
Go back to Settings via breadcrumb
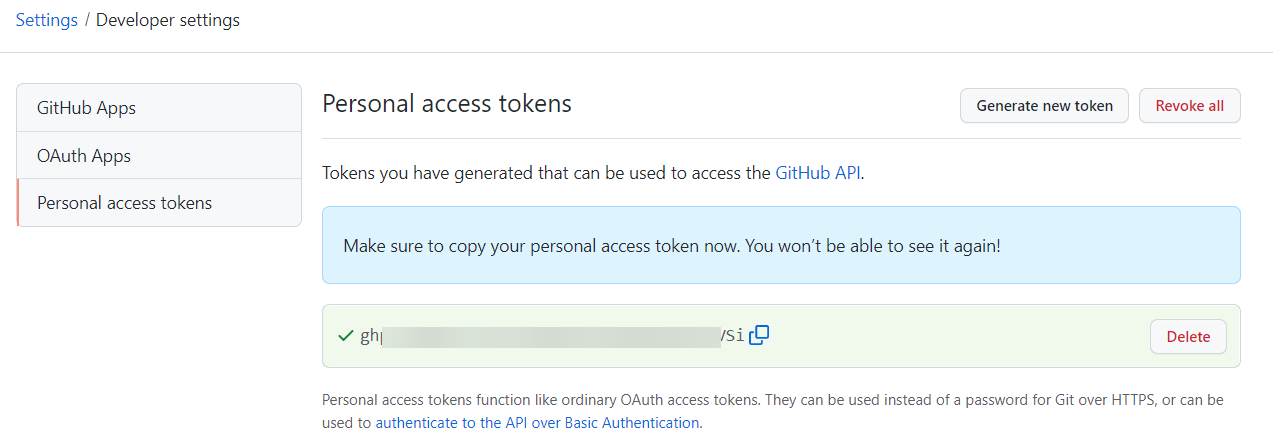(x=47, y=20)
